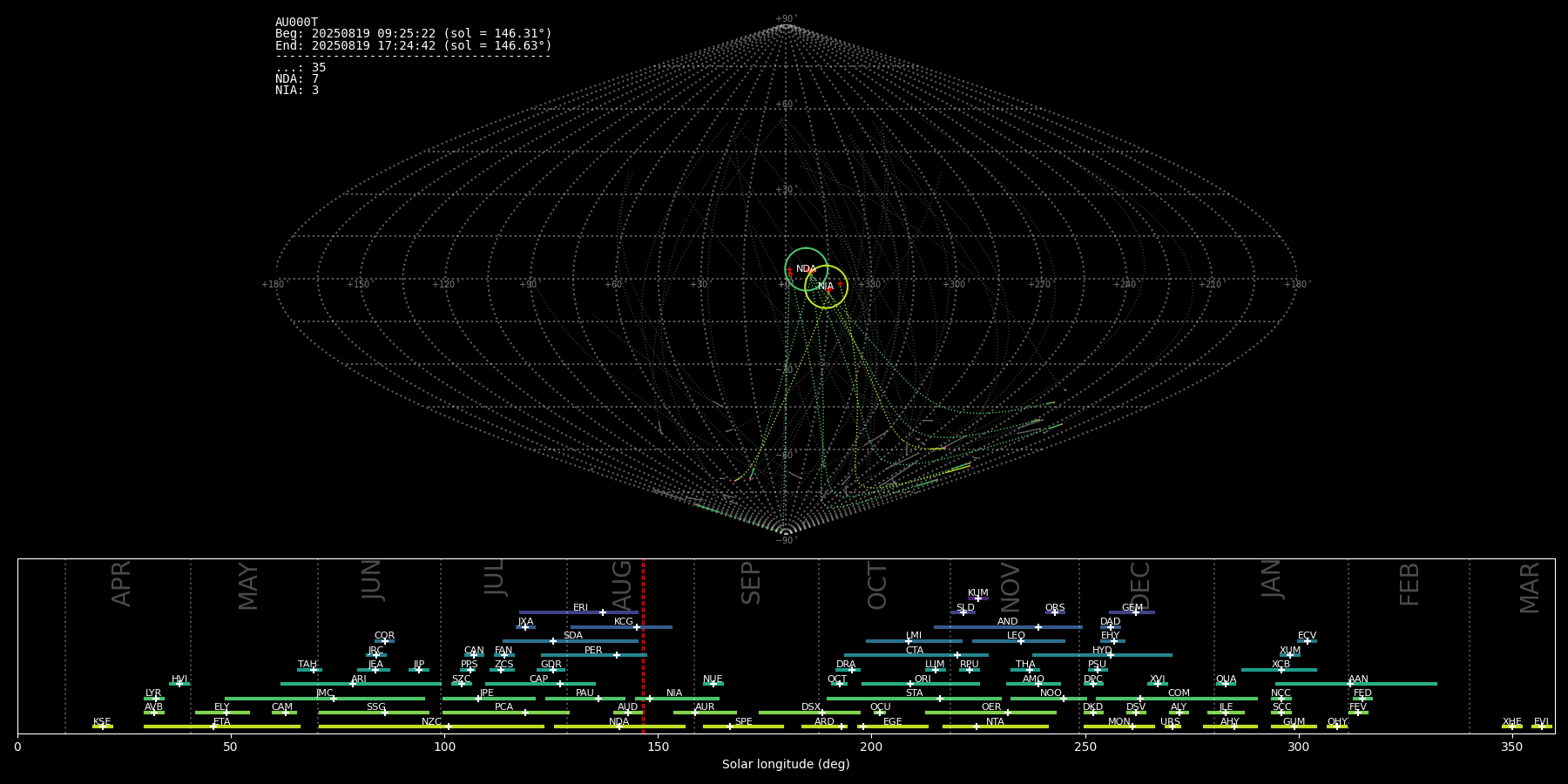Viewport: 1568px width, 784px height.
Task: Select the APR month label
Action: click(122, 584)
